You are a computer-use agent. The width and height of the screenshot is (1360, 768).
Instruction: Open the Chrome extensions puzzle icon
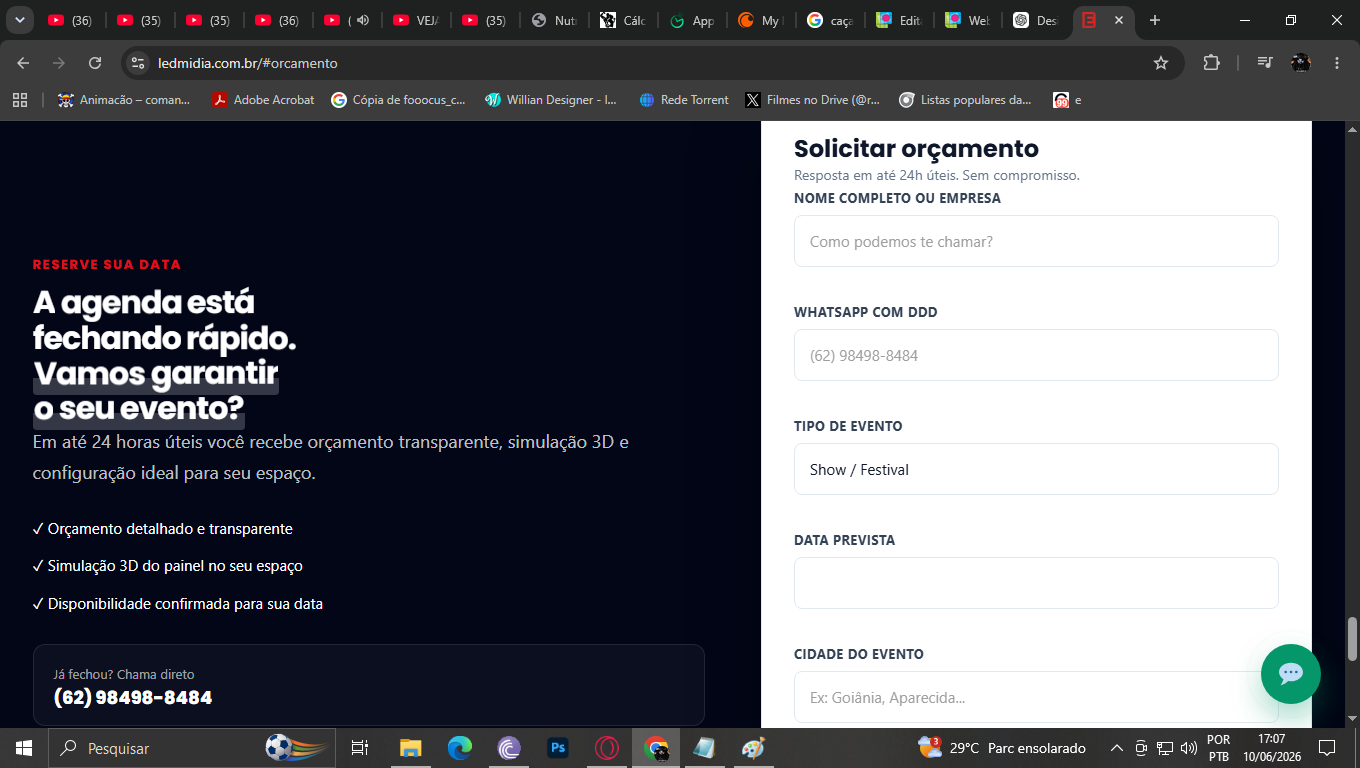click(x=1211, y=63)
